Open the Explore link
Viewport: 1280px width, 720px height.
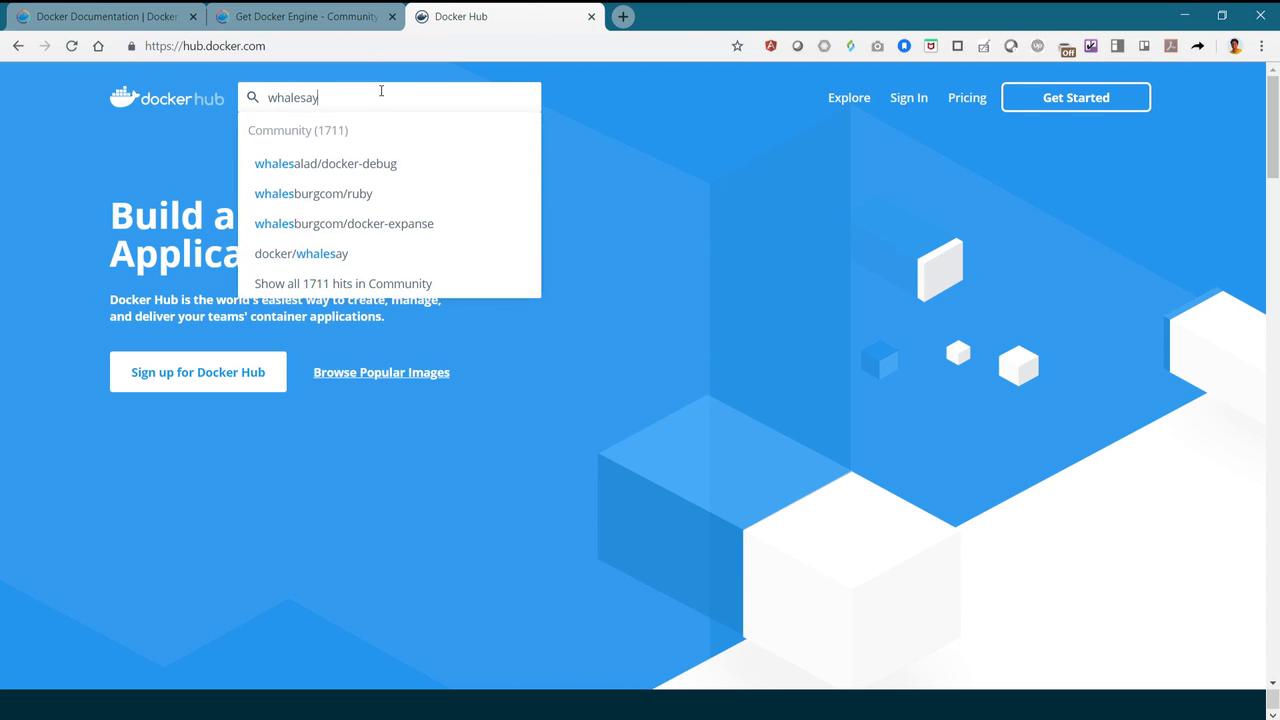click(849, 98)
